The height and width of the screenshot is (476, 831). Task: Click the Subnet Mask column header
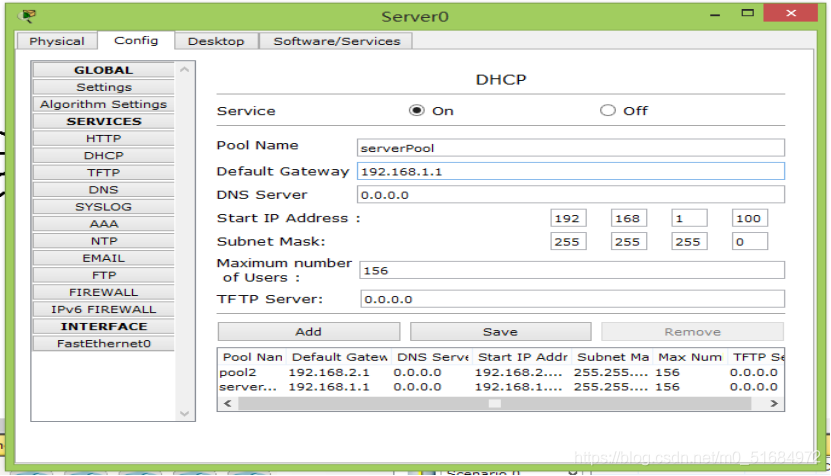613,357
